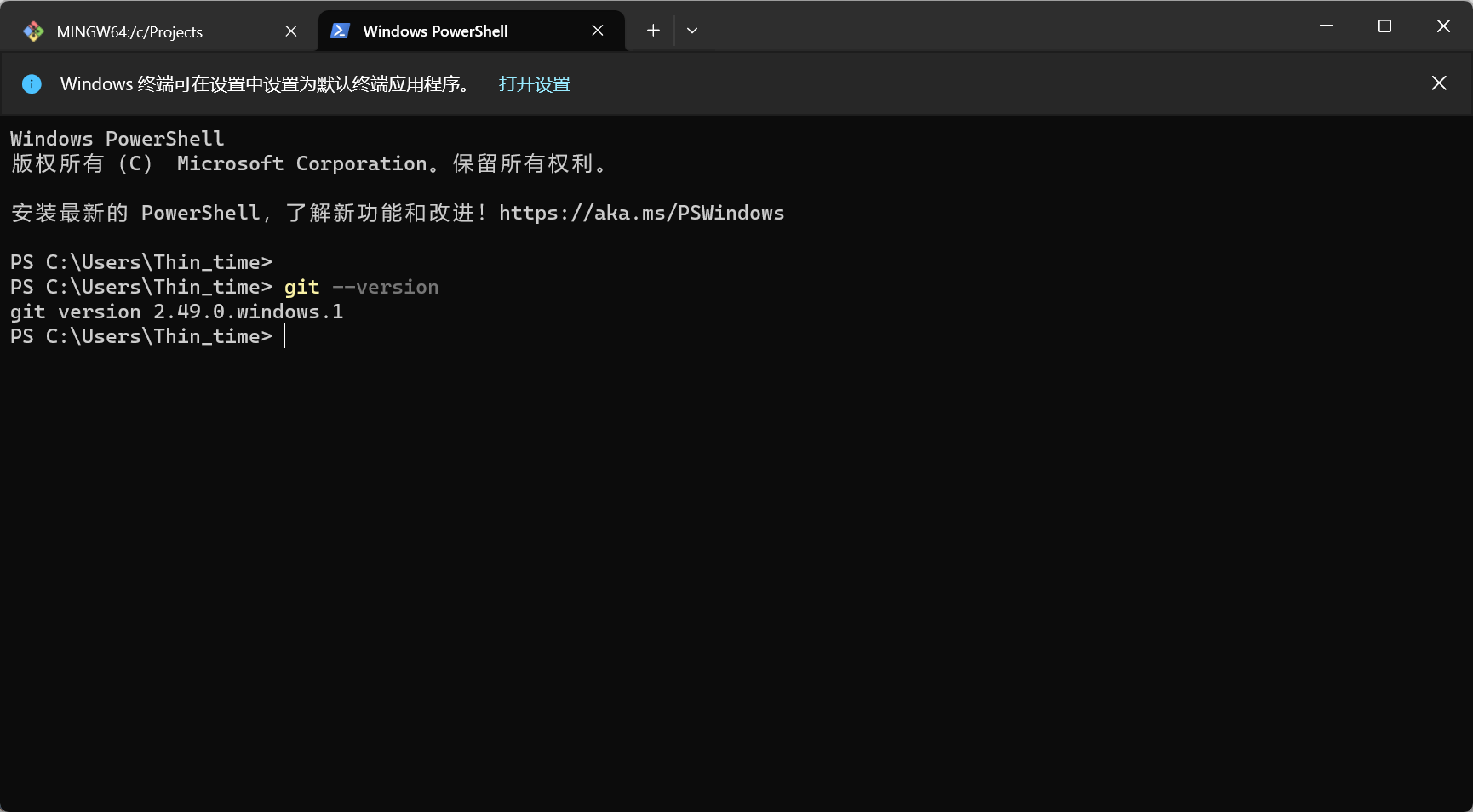
Task: Dismiss the default terminal info banner
Action: 1439,83
